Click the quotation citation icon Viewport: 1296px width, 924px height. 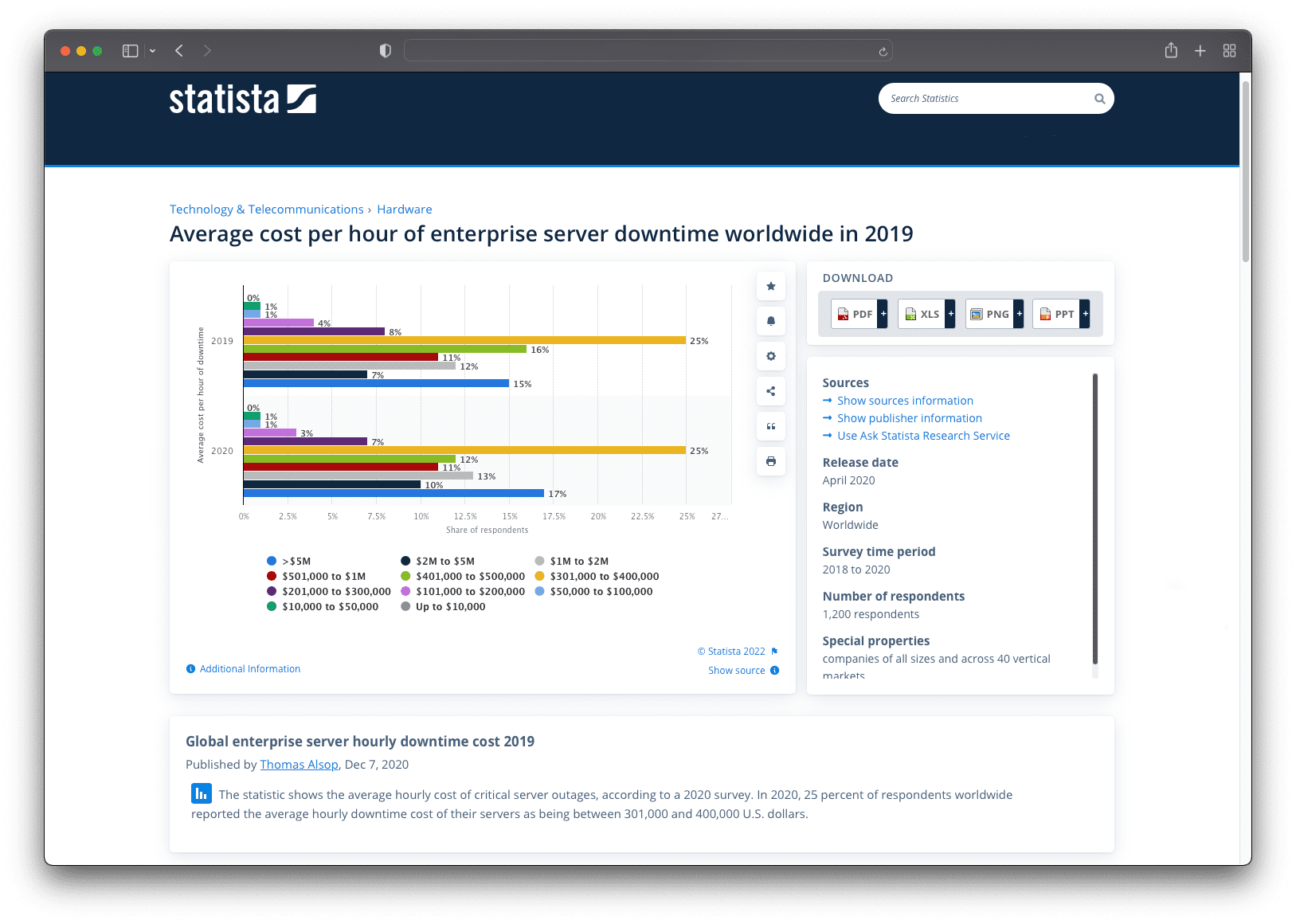coord(770,426)
